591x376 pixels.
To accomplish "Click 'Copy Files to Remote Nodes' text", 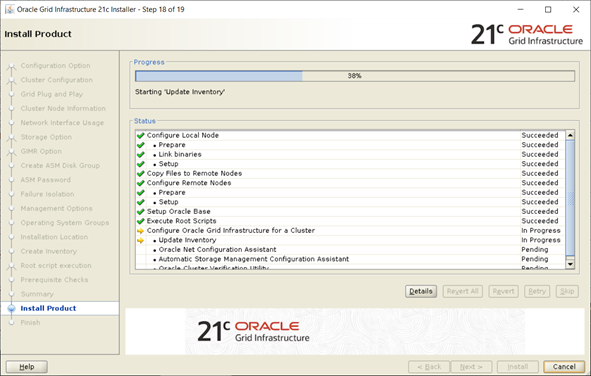I will coord(194,174).
